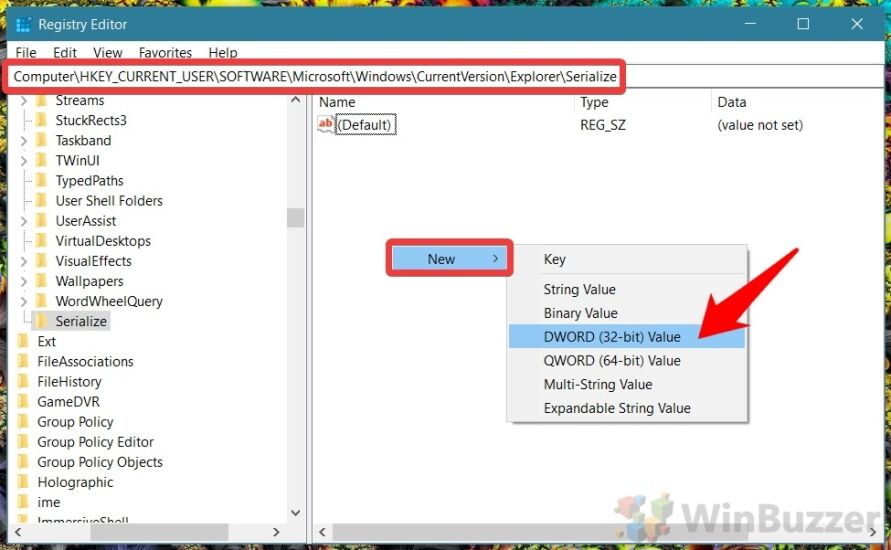Image resolution: width=891 pixels, height=550 pixels.
Task: Click values pane horizontal scroll left arrow
Action: 323,532
